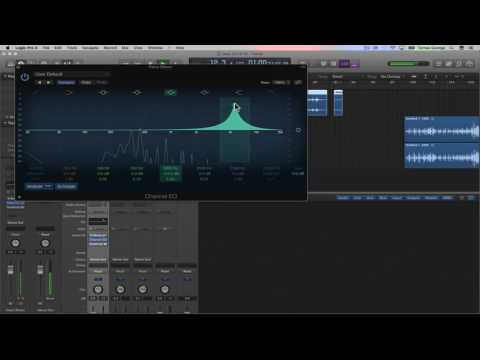Open the Logic Pro X menu
The width and height of the screenshot is (480, 360).
(x=26, y=48)
